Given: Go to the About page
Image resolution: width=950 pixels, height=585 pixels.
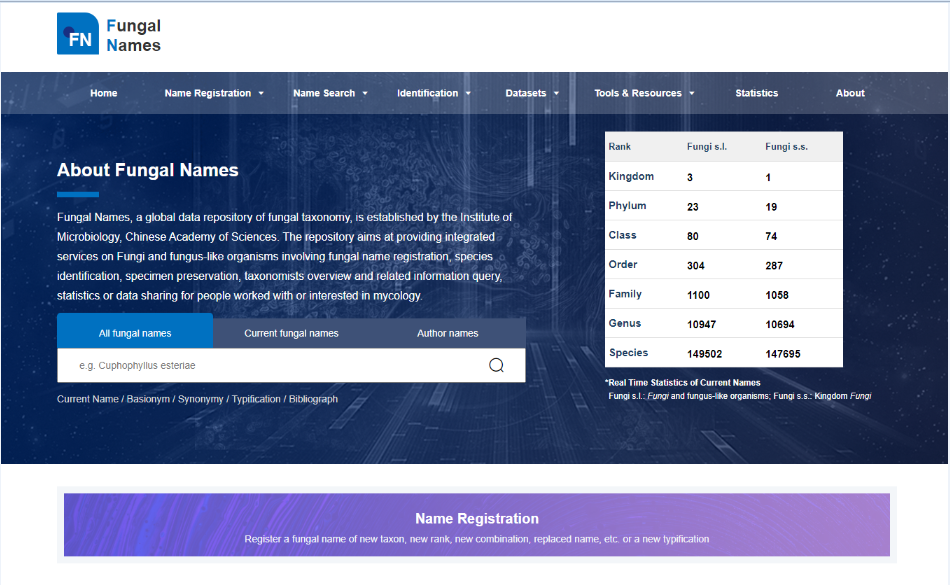Looking at the screenshot, I should click(850, 93).
